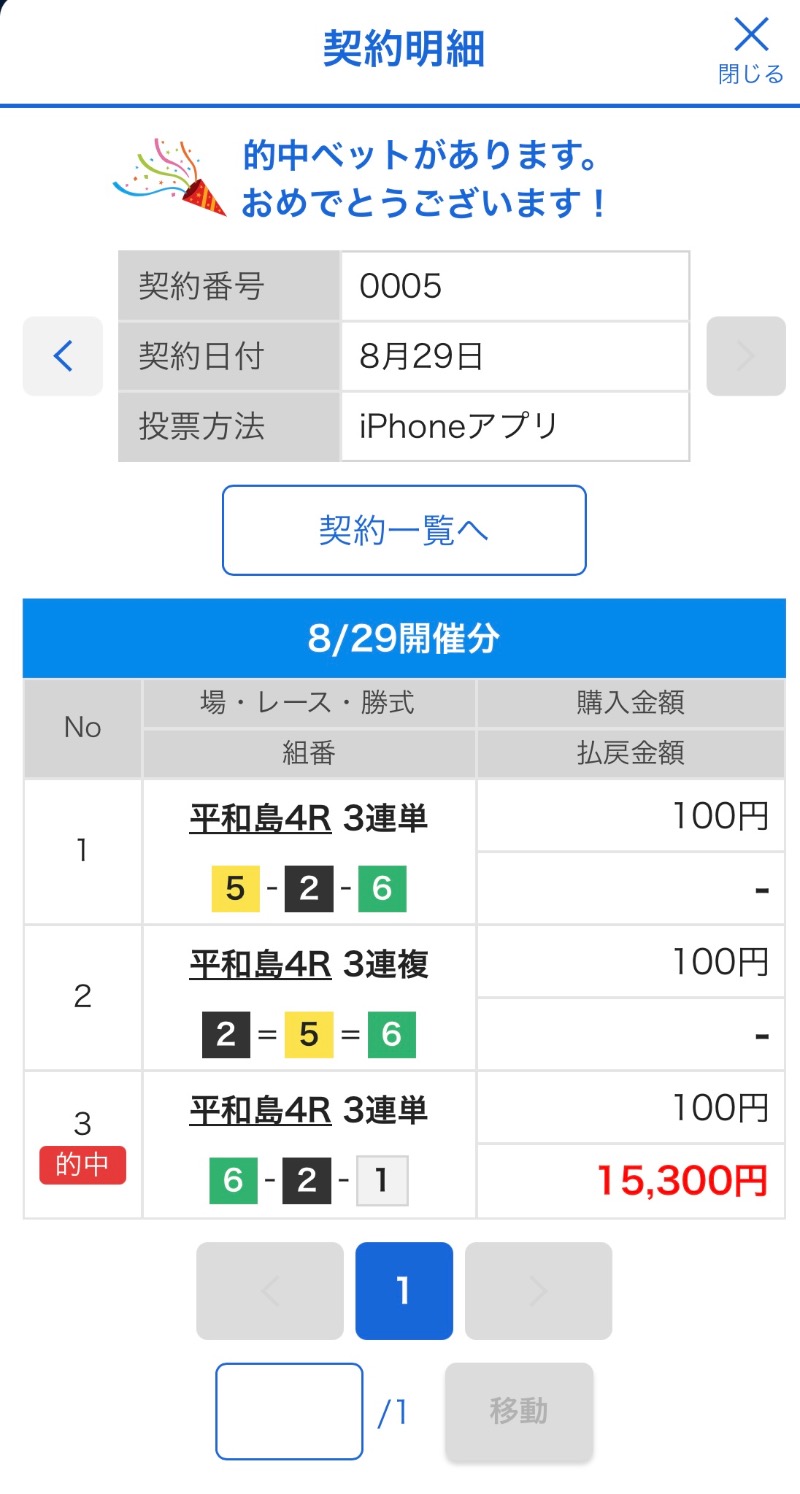Click the 8/29開催分 section header

pyautogui.click(x=404, y=639)
